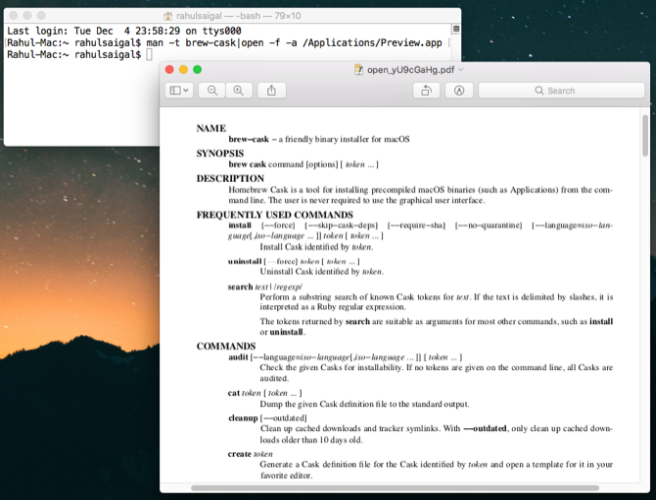Click the Rotate button in toolbar
The height and width of the screenshot is (500, 656).
pyautogui.click(x=426, y=90)
